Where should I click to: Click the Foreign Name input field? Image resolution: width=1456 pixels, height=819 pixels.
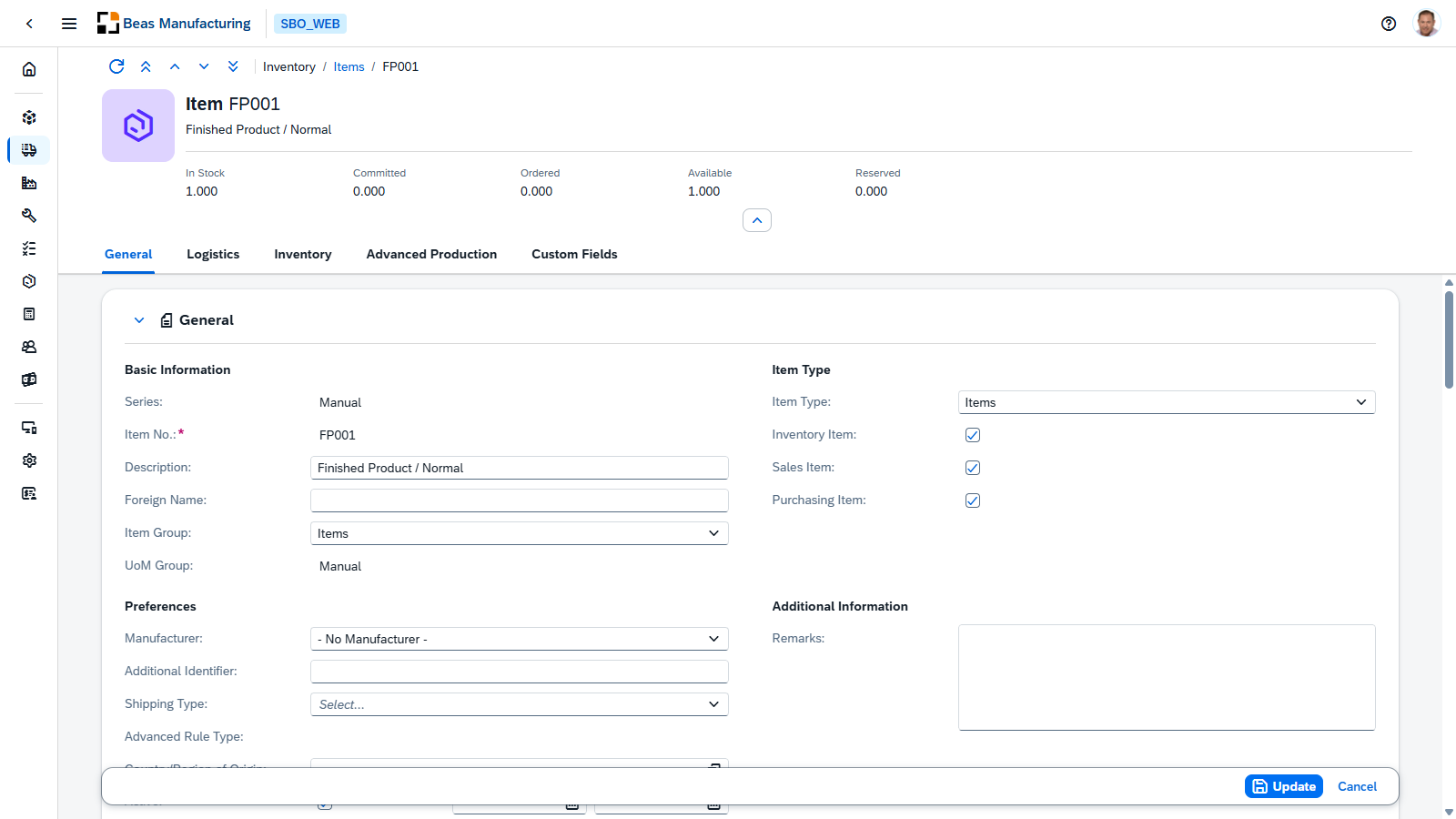tap(520, 500)
